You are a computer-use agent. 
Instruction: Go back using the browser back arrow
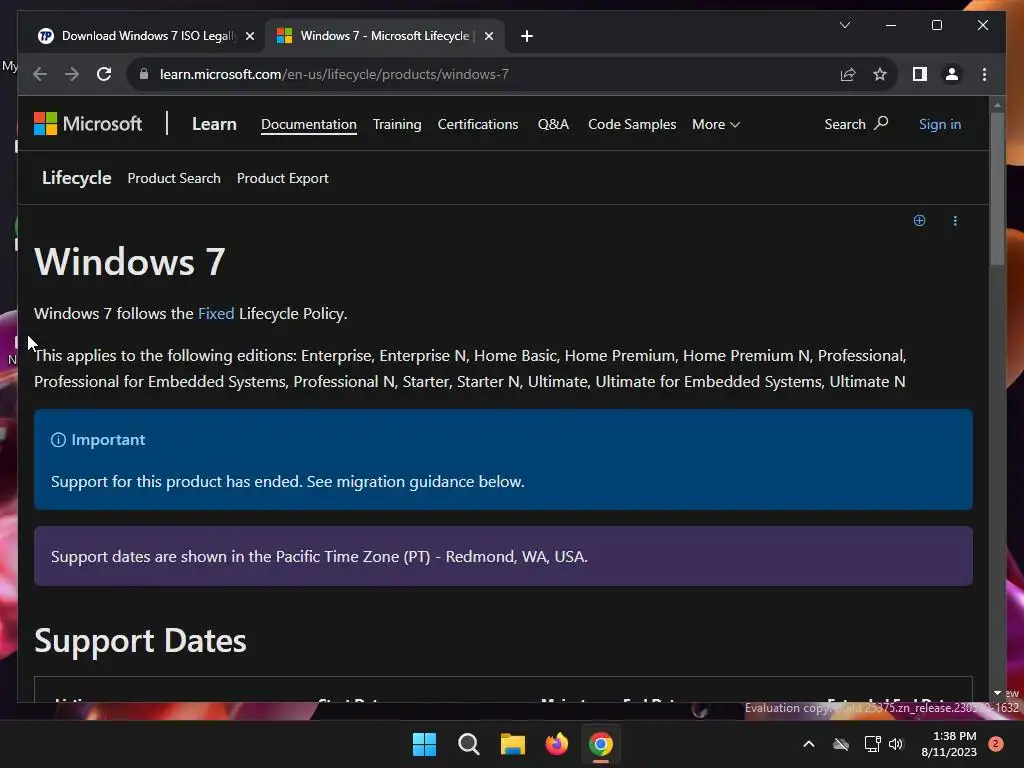click(40, 74)
